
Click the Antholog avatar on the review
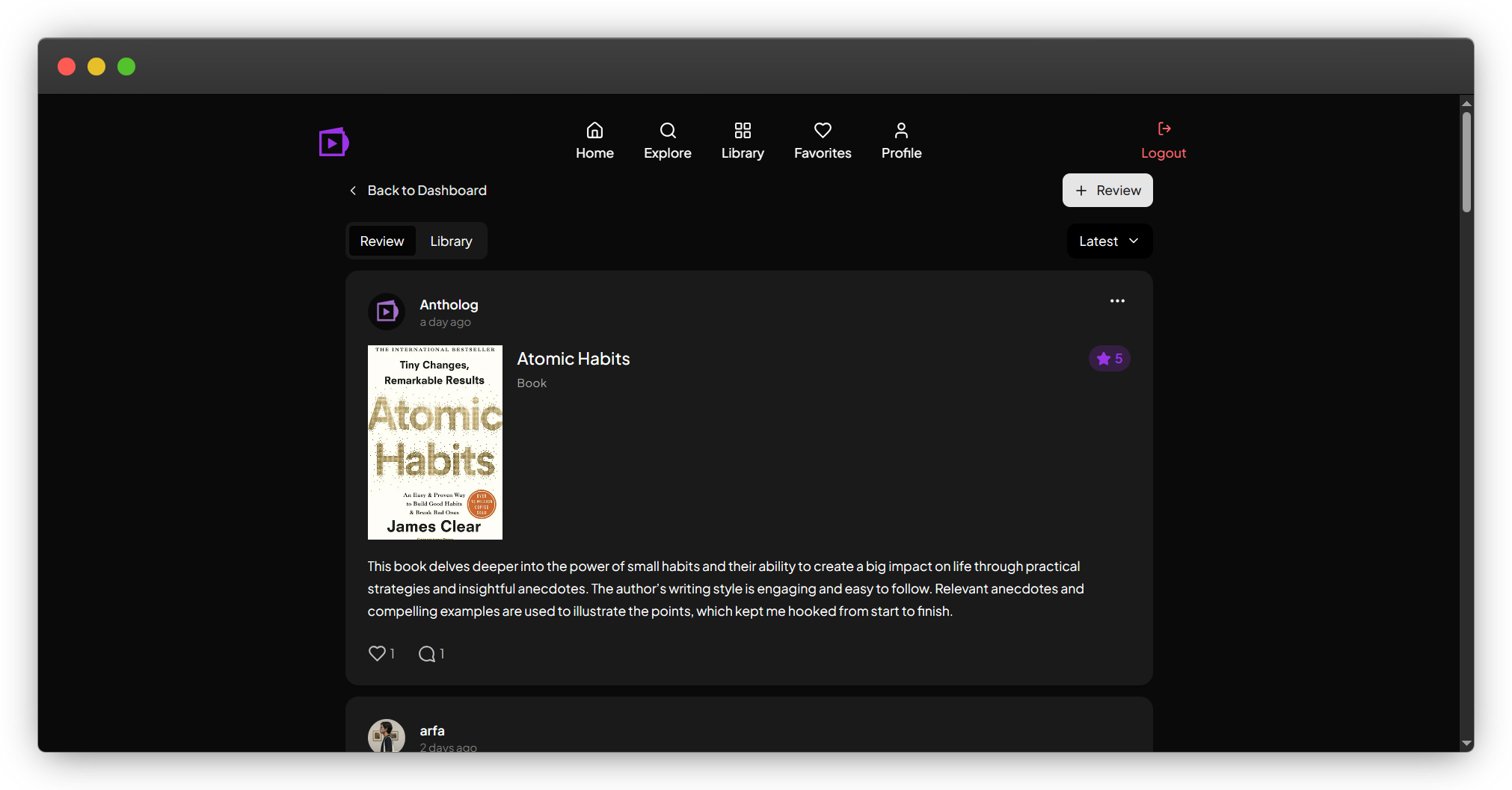[387, 312]
